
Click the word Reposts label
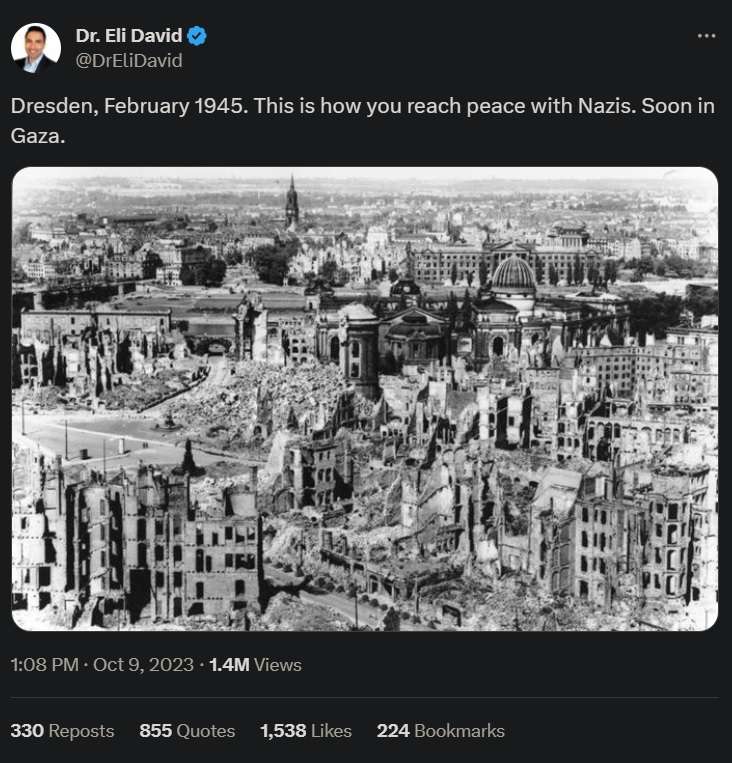coord(81,731)
